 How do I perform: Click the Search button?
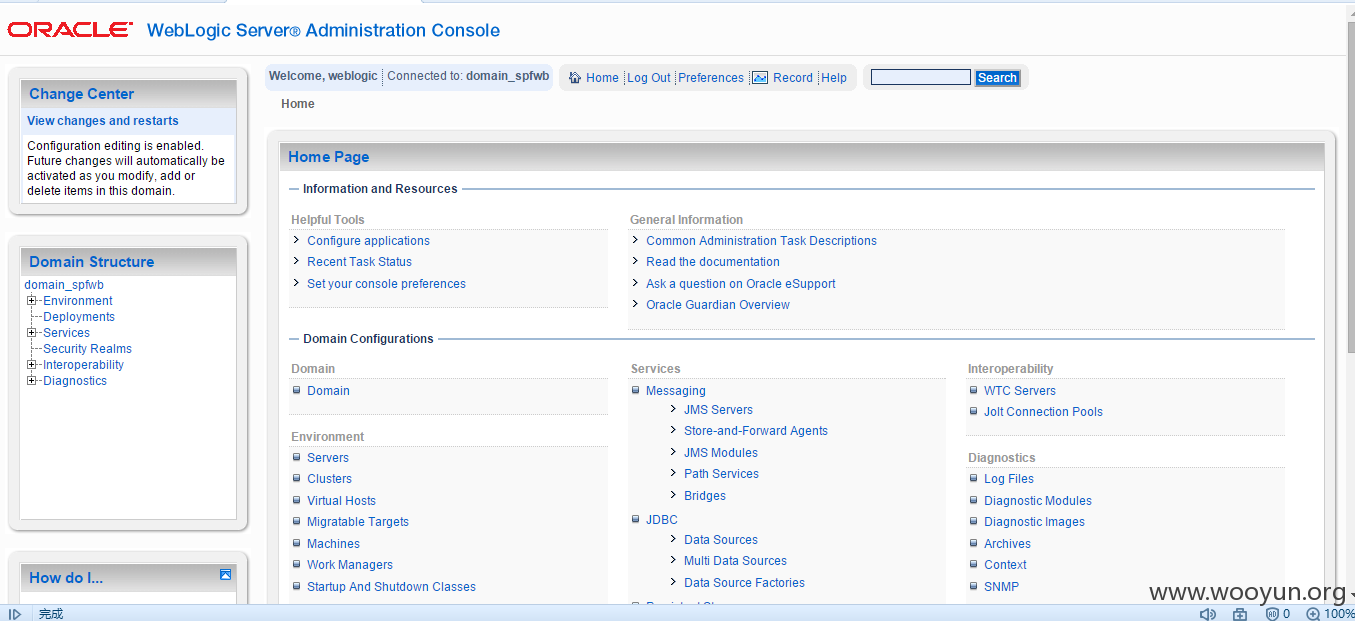[x=997, y=78]
